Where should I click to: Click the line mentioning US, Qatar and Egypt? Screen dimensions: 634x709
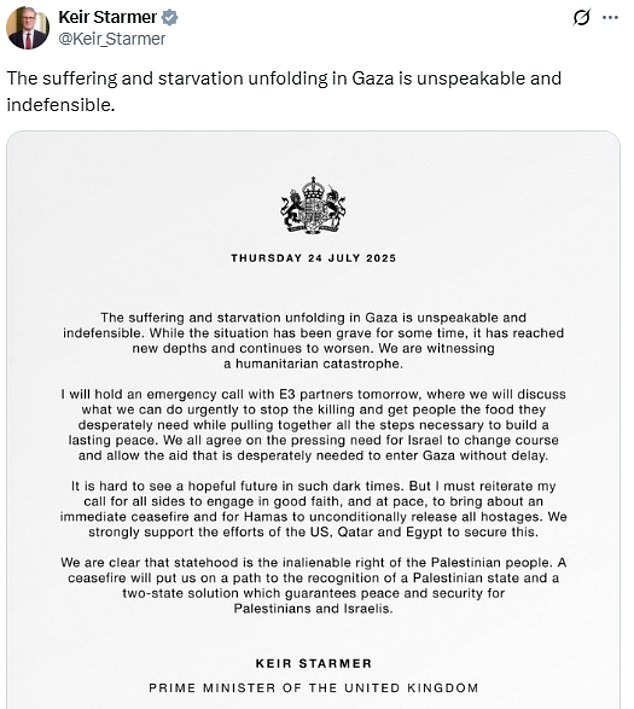313,532
